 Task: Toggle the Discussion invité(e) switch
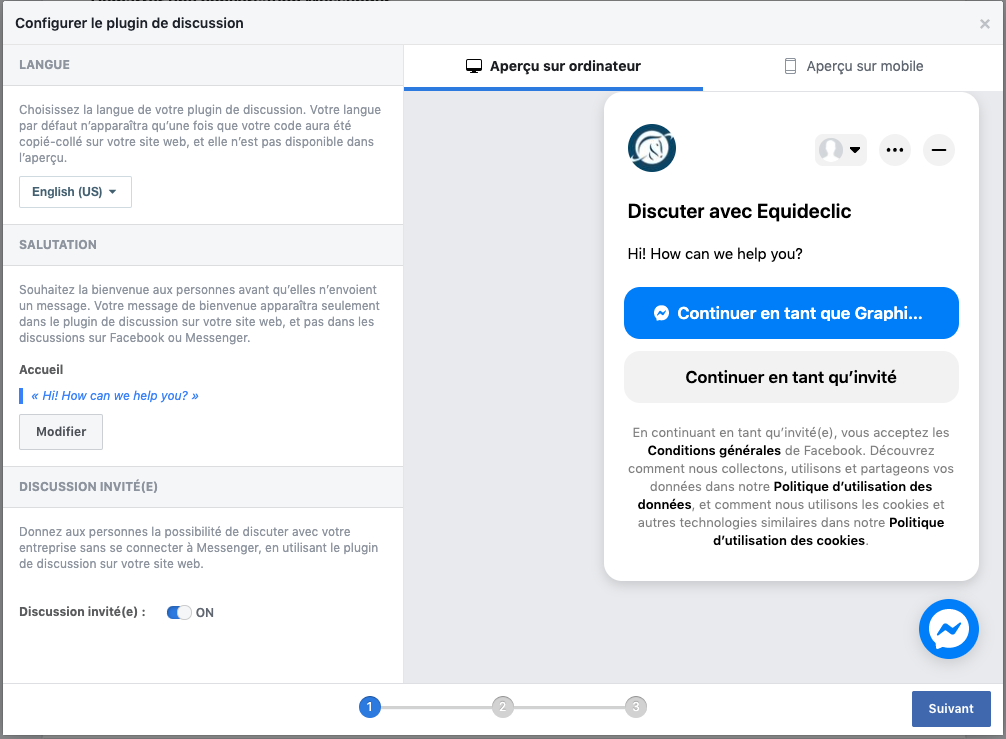pyautogui.click(x=179, y=613)
